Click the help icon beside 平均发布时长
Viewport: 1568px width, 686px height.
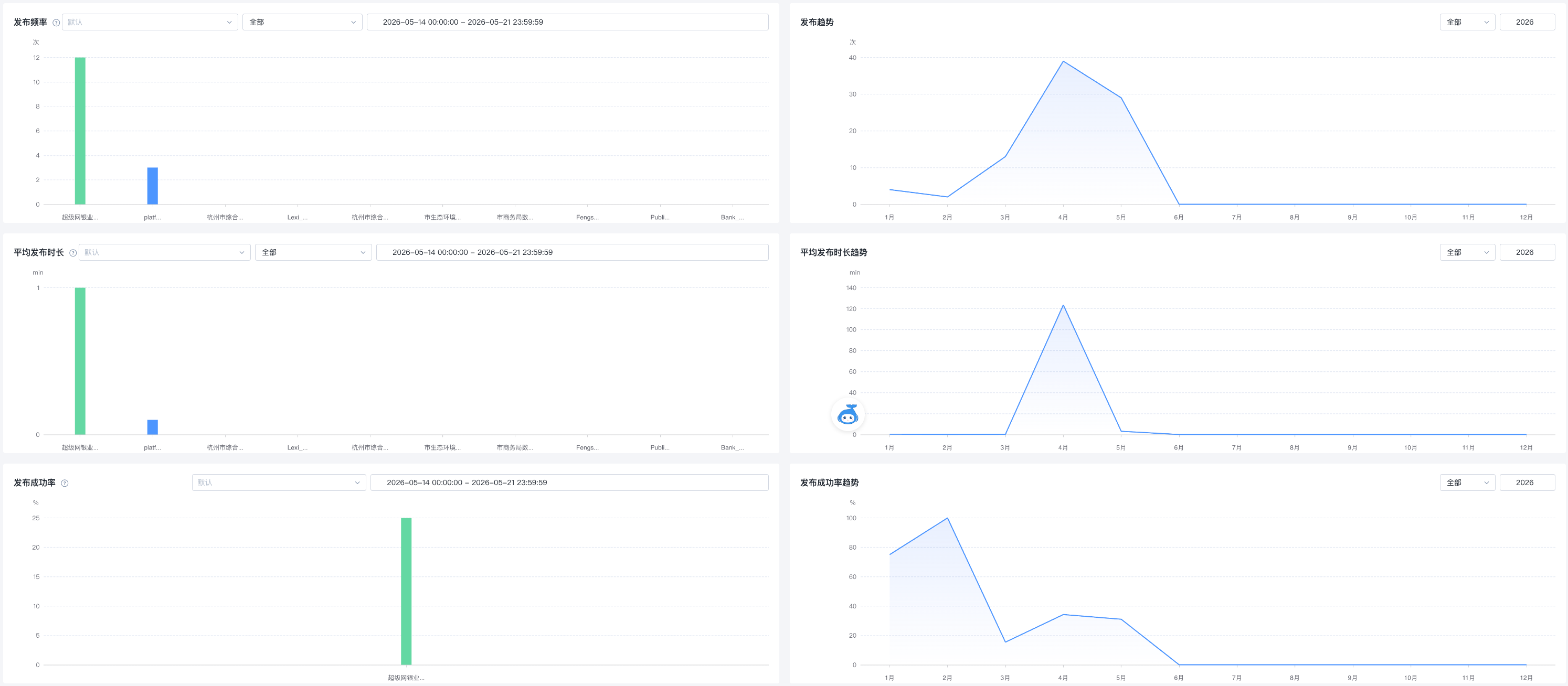(73, 253)
